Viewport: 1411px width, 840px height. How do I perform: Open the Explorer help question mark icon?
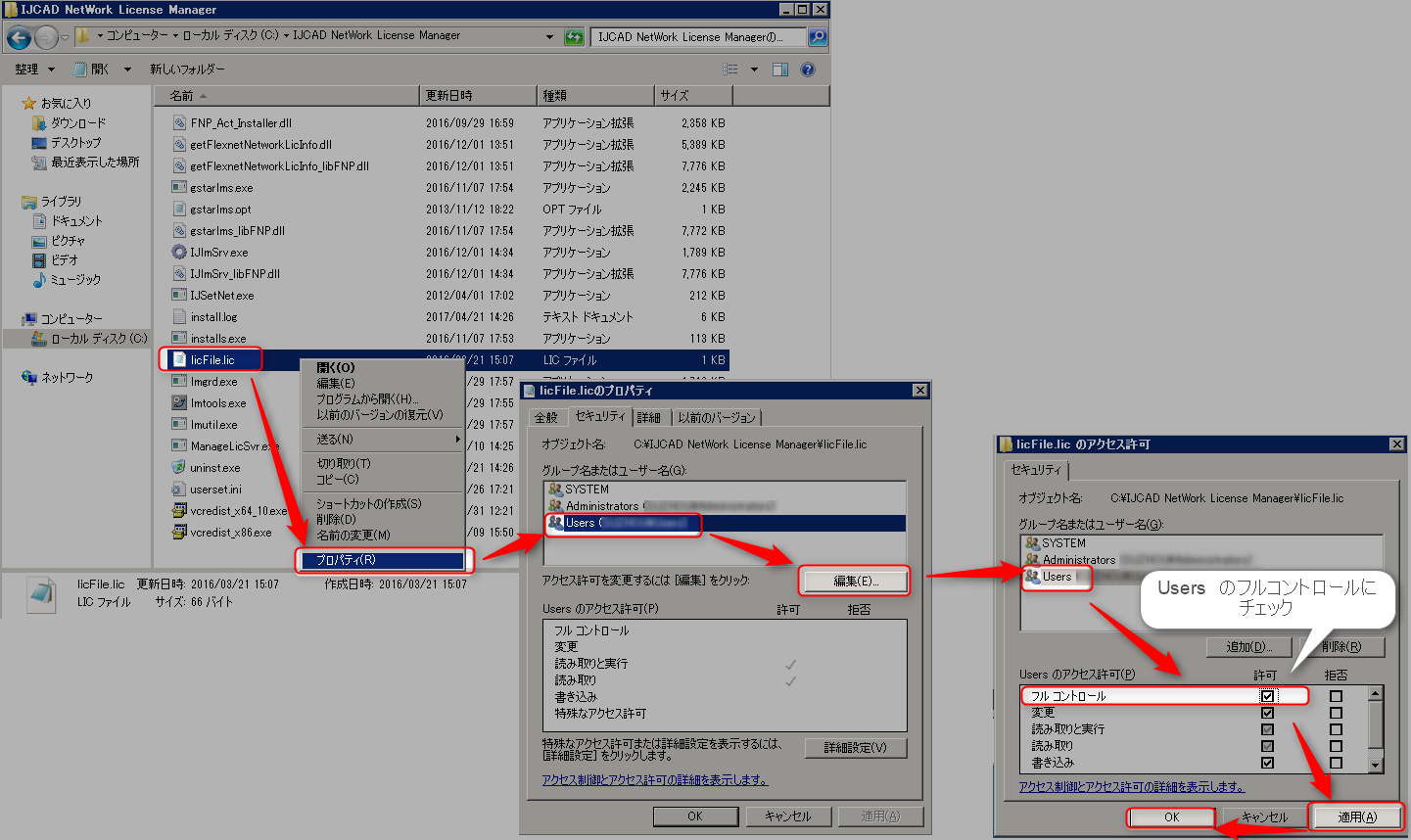(808, 70)
